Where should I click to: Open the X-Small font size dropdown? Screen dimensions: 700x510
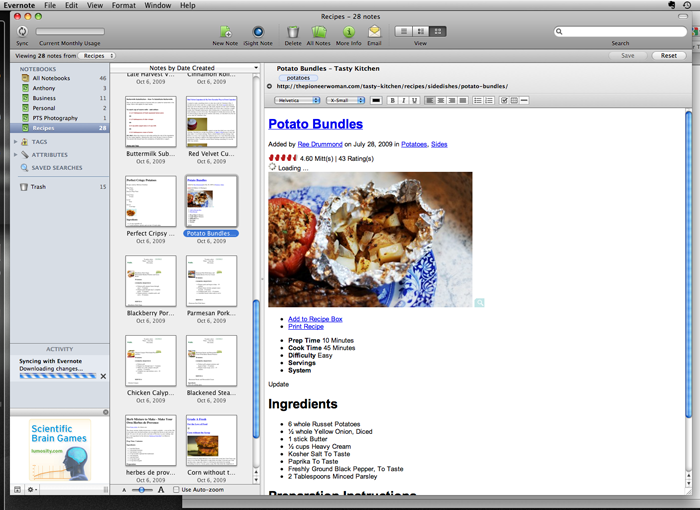click(346, 100)
